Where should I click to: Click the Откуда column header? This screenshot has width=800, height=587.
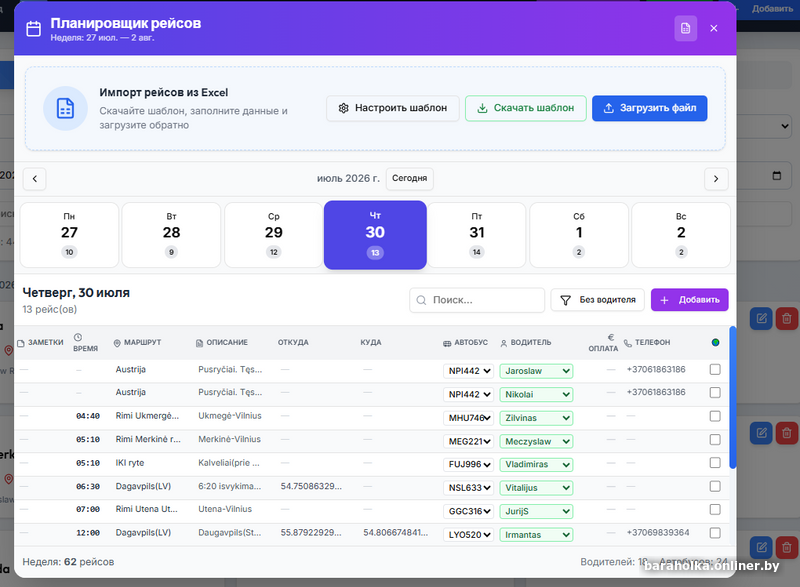[293, 343]
